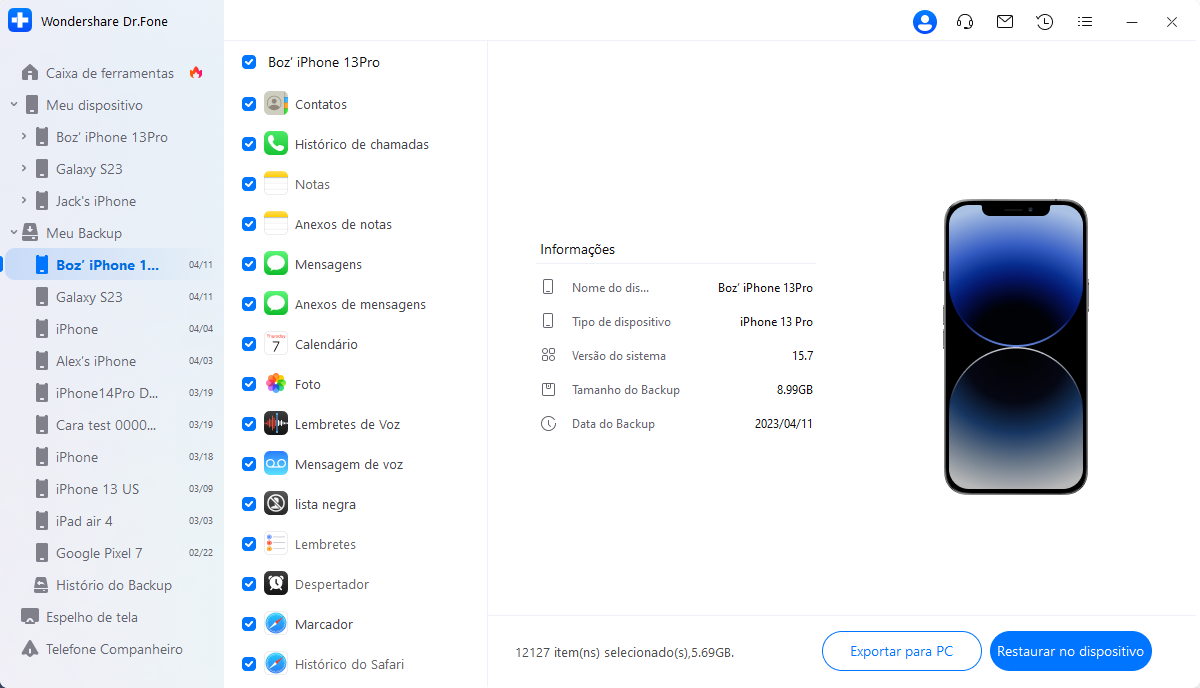Viewport: 1200px width, 688px height.
Task: Click the Notas notepad icon
Action: click(x=276, y=184)
